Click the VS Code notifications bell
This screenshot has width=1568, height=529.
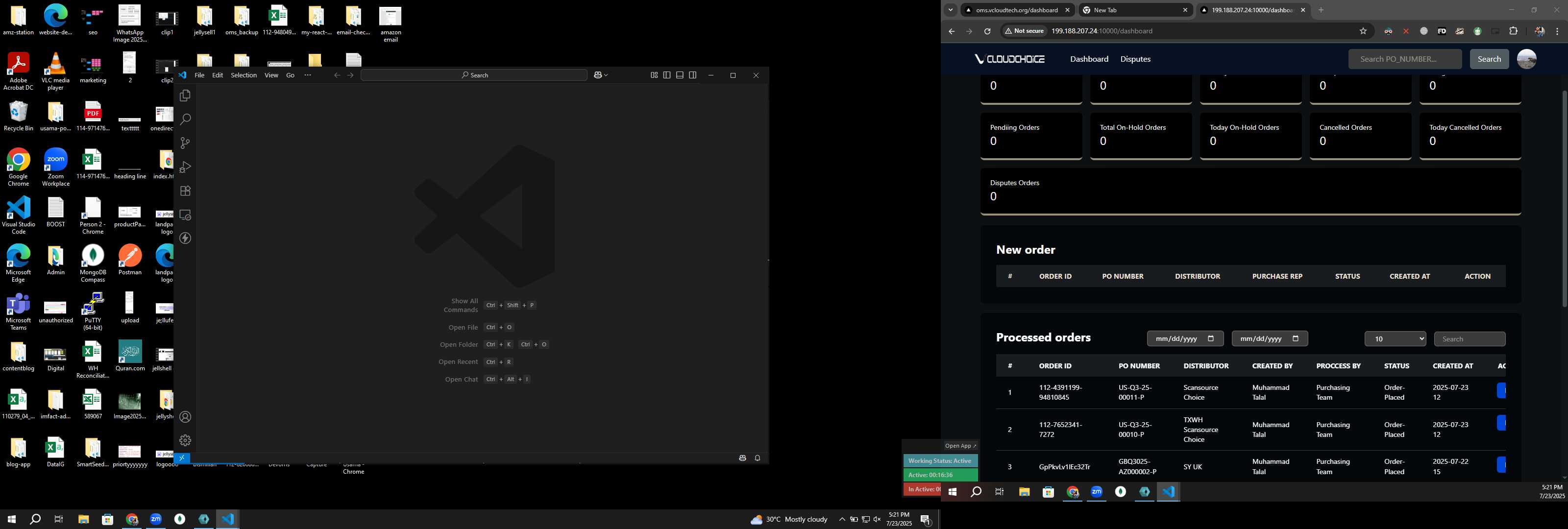click(757, 458)
